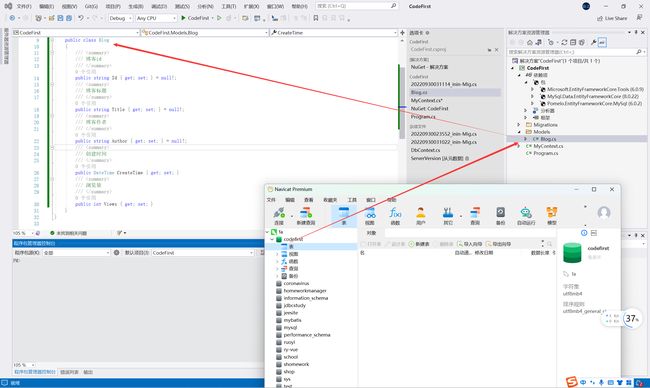Click the undo arrow in Visual Studio toolbar
650x388 pixels.
[81, 18]
